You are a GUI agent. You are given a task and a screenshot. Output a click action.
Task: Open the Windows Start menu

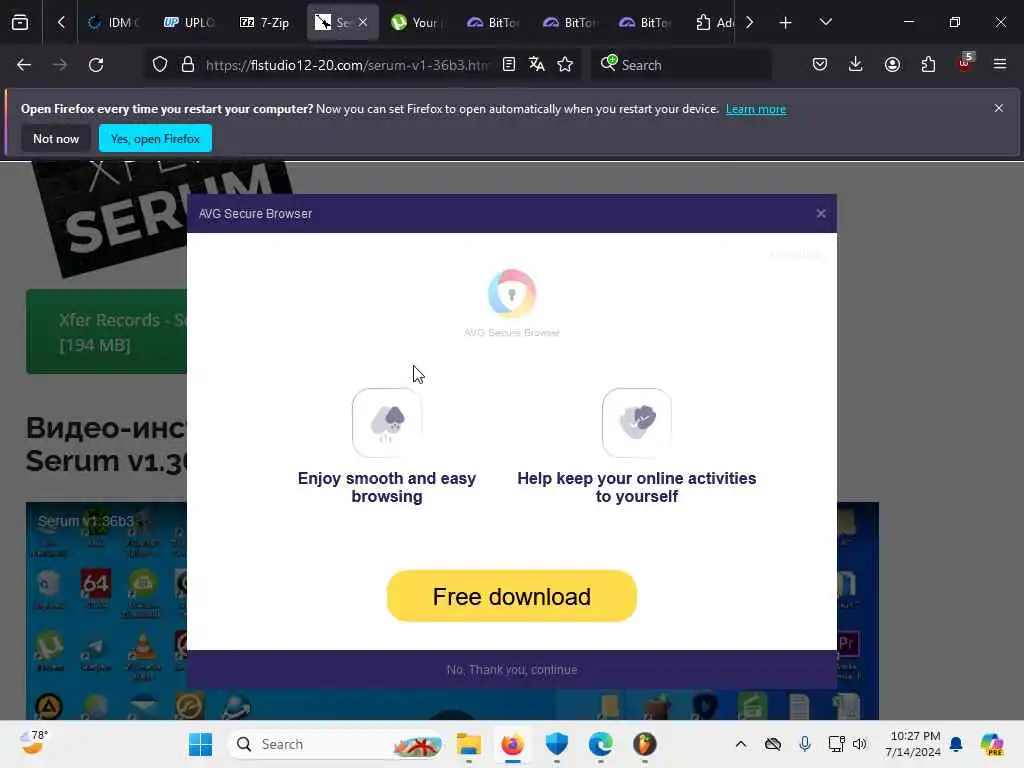click(x=200, y=744)
